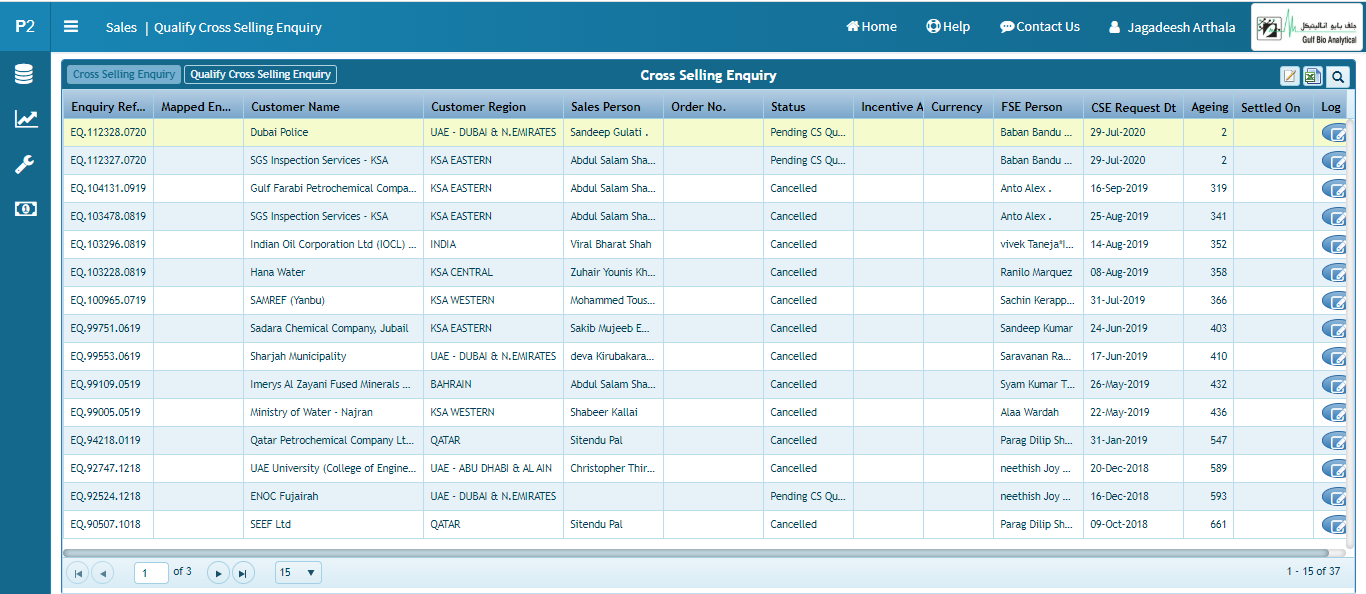Open the database module in sidebar
This screenshot has height=594, width=1366.
point(25,74)
